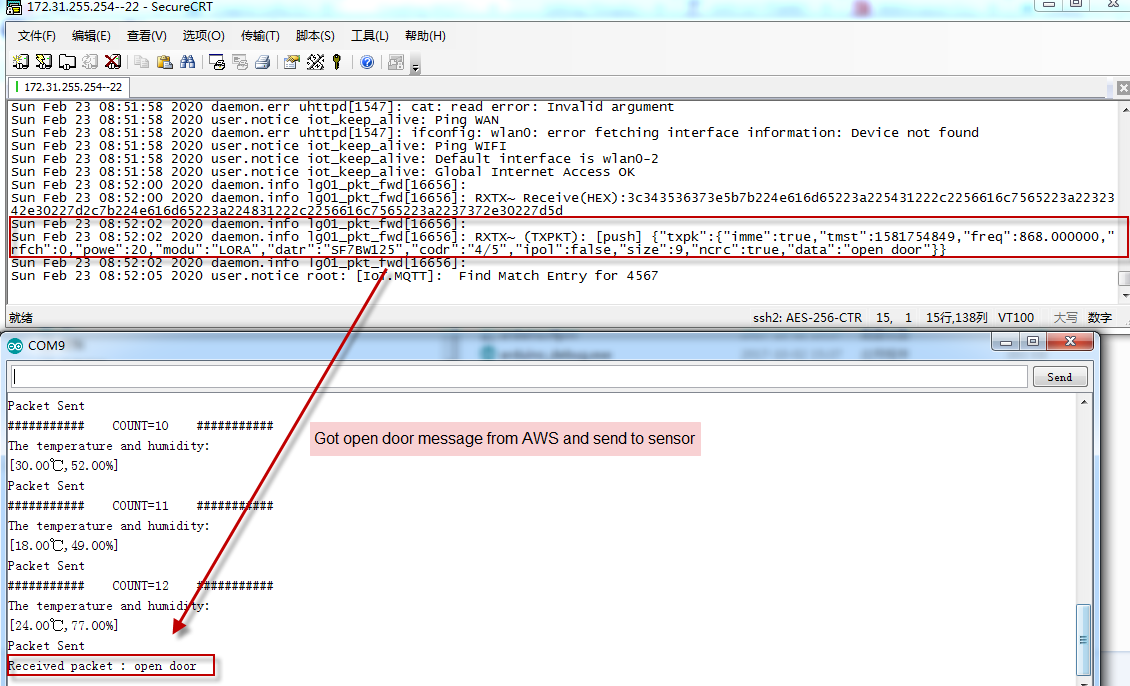Click the Connect icon in SecureCRT toolbar
Screen dimensions: 1130x686
[21, 62]
